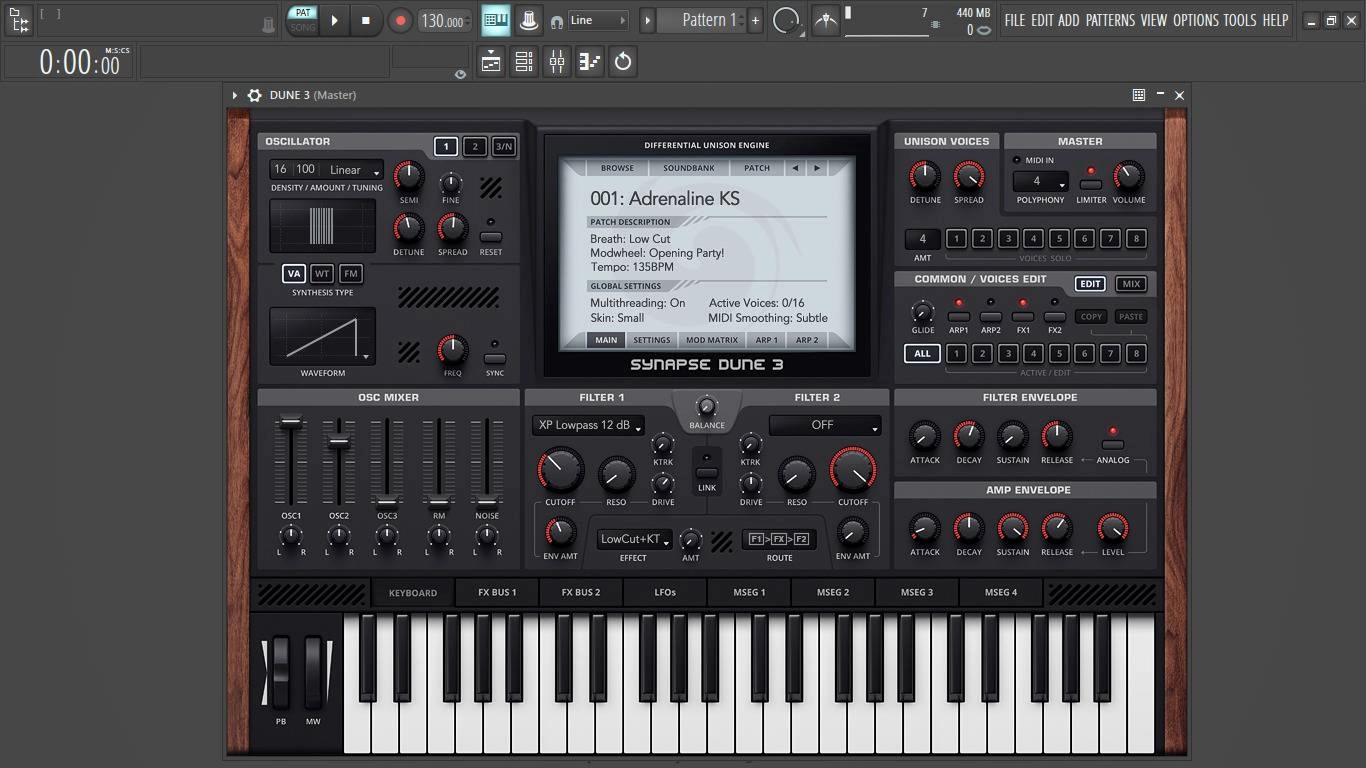Toggle the oscillator SYNC switch
1366x768 pixels.
[495, 358]
